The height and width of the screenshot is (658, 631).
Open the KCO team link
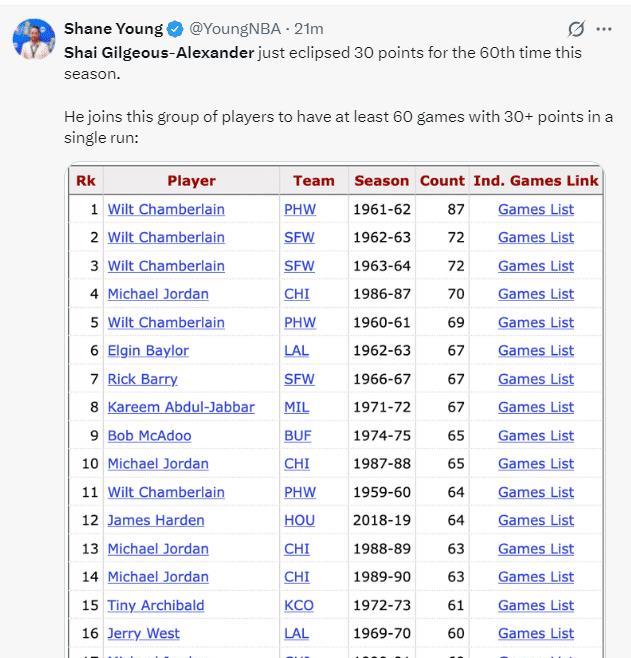[299, 606]
